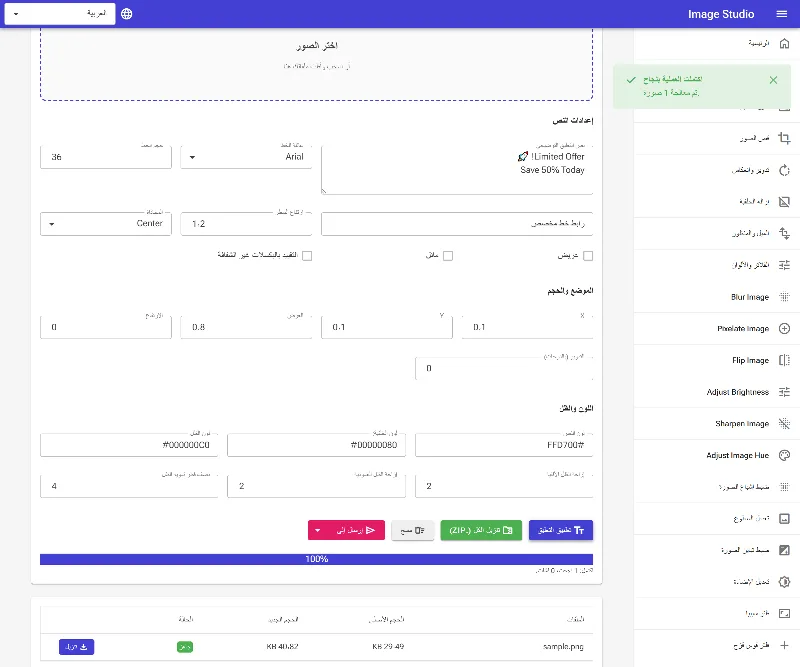The height and width of the screenshot is (667, 800).
Task: Select the Flip Image mirror icon
Action: coord(784,360)
